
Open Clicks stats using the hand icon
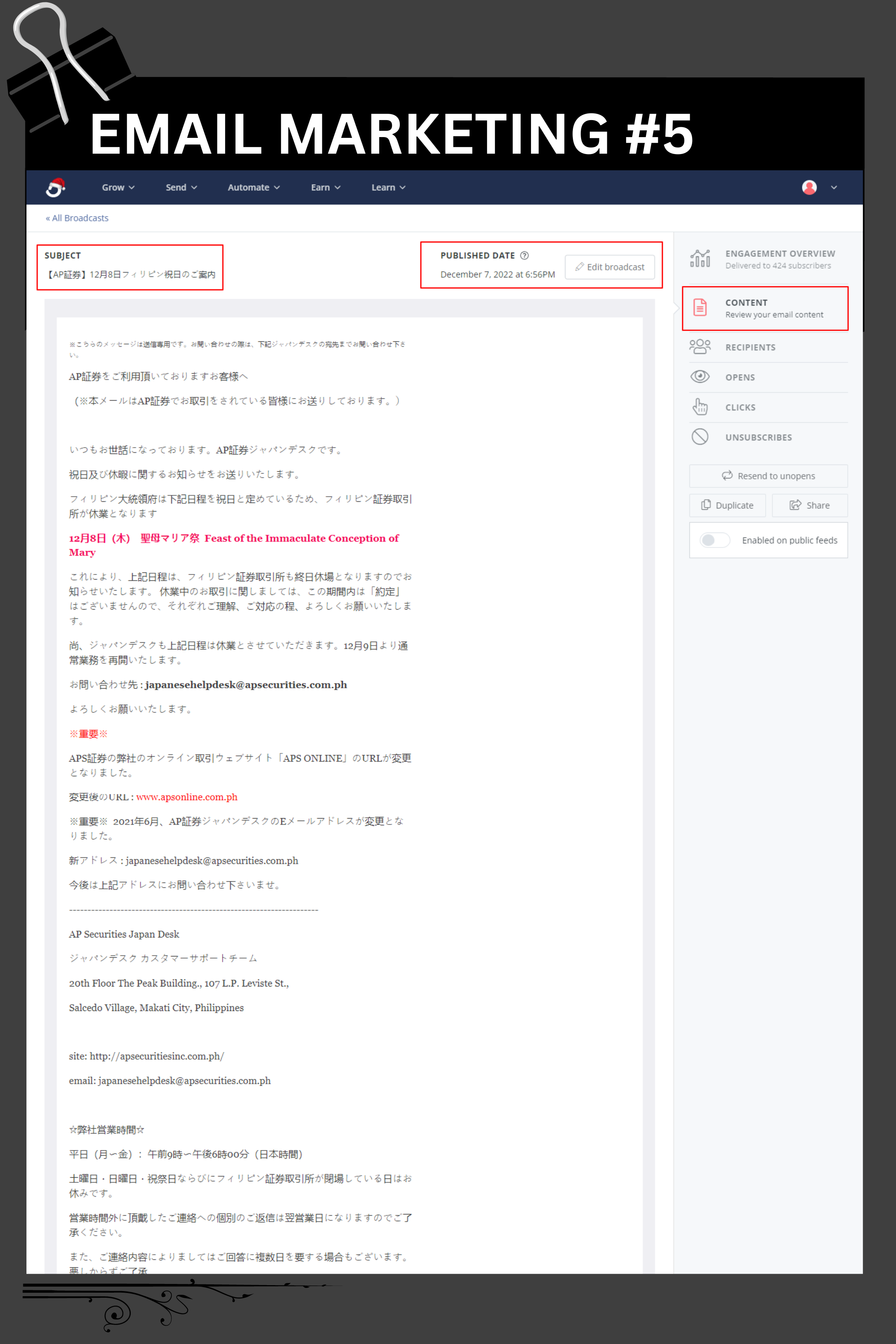(x=700, y=407)
